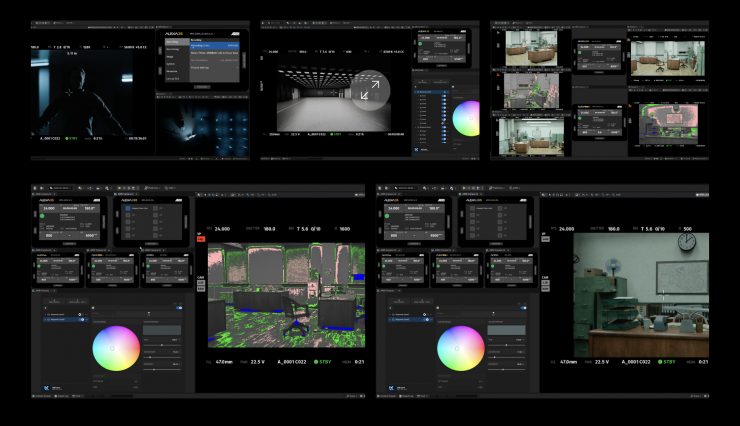
Task: Click the color wheel in bottom-left window
Action: click(x=116, y=348)
